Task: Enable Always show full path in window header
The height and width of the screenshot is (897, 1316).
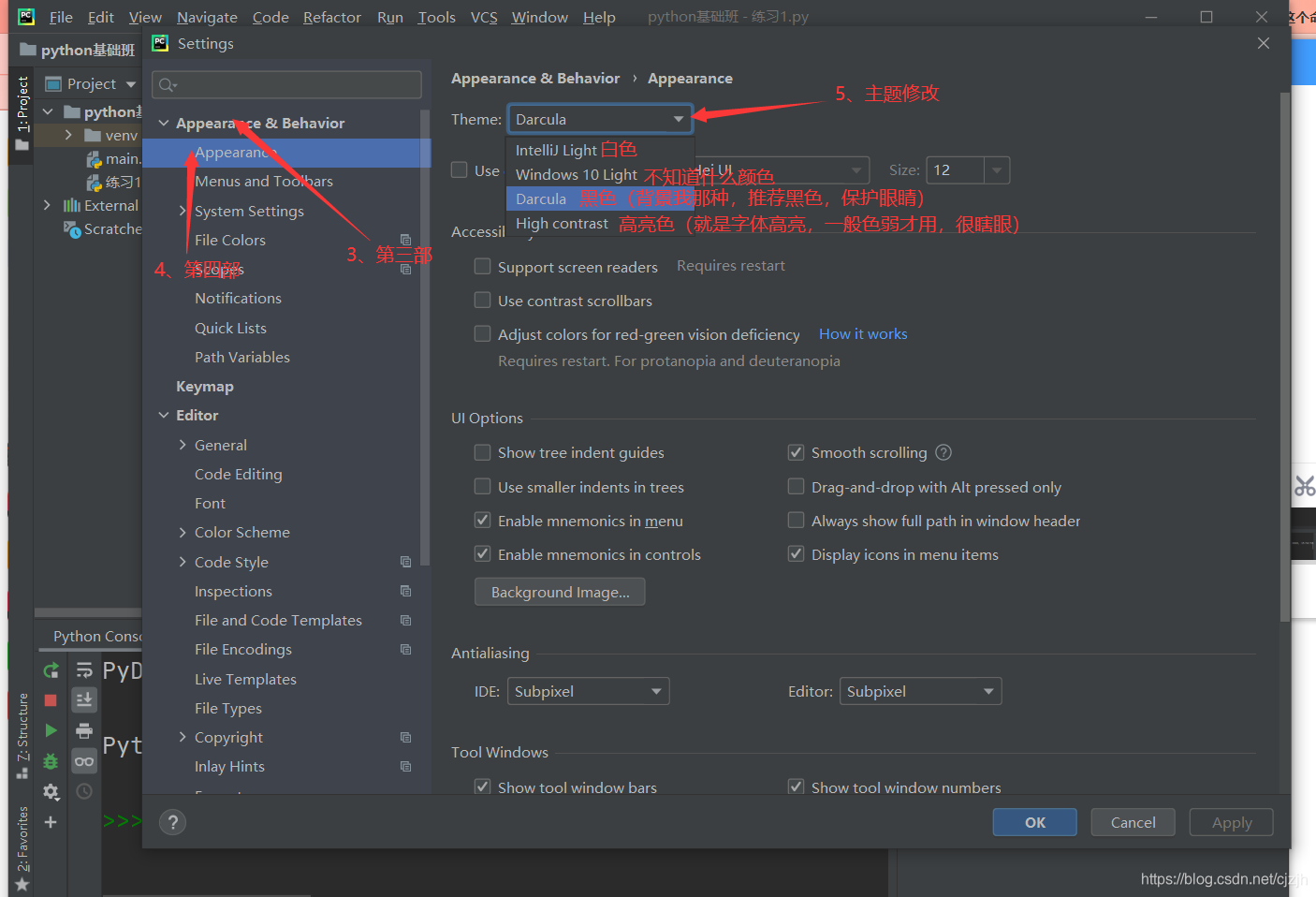Action: pos(796,521)
